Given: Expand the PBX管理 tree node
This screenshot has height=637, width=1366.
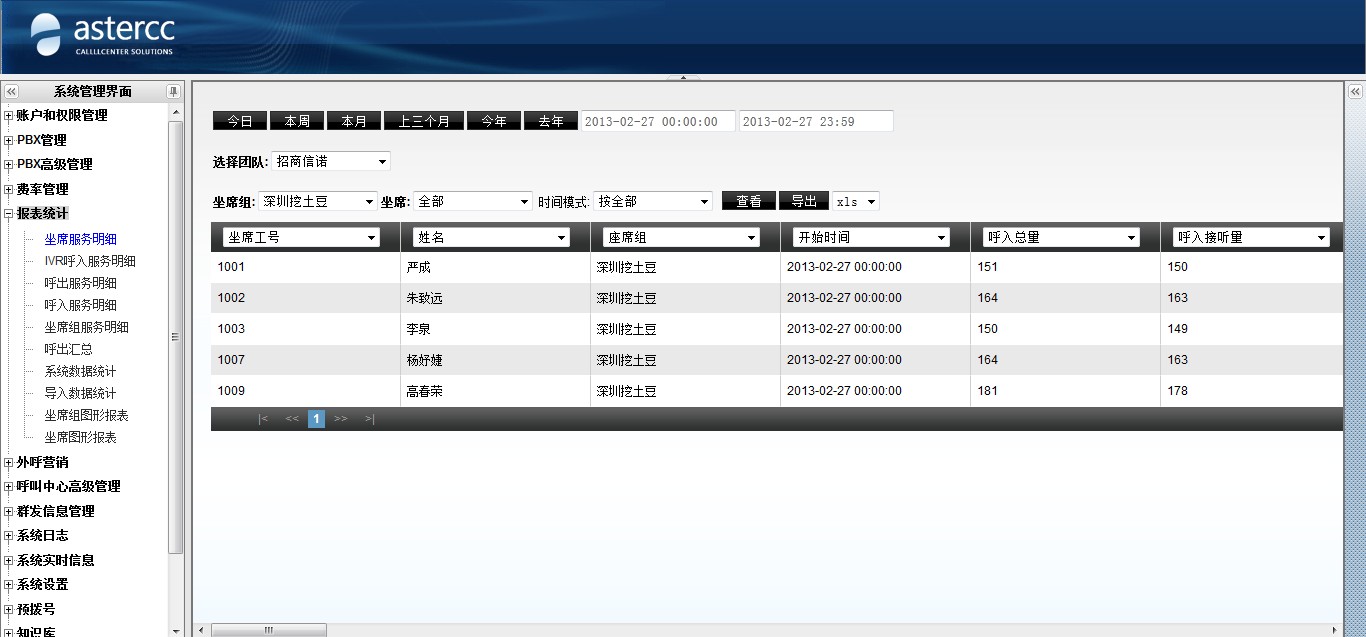Looking at the screenshot, I should pos(9,140).
